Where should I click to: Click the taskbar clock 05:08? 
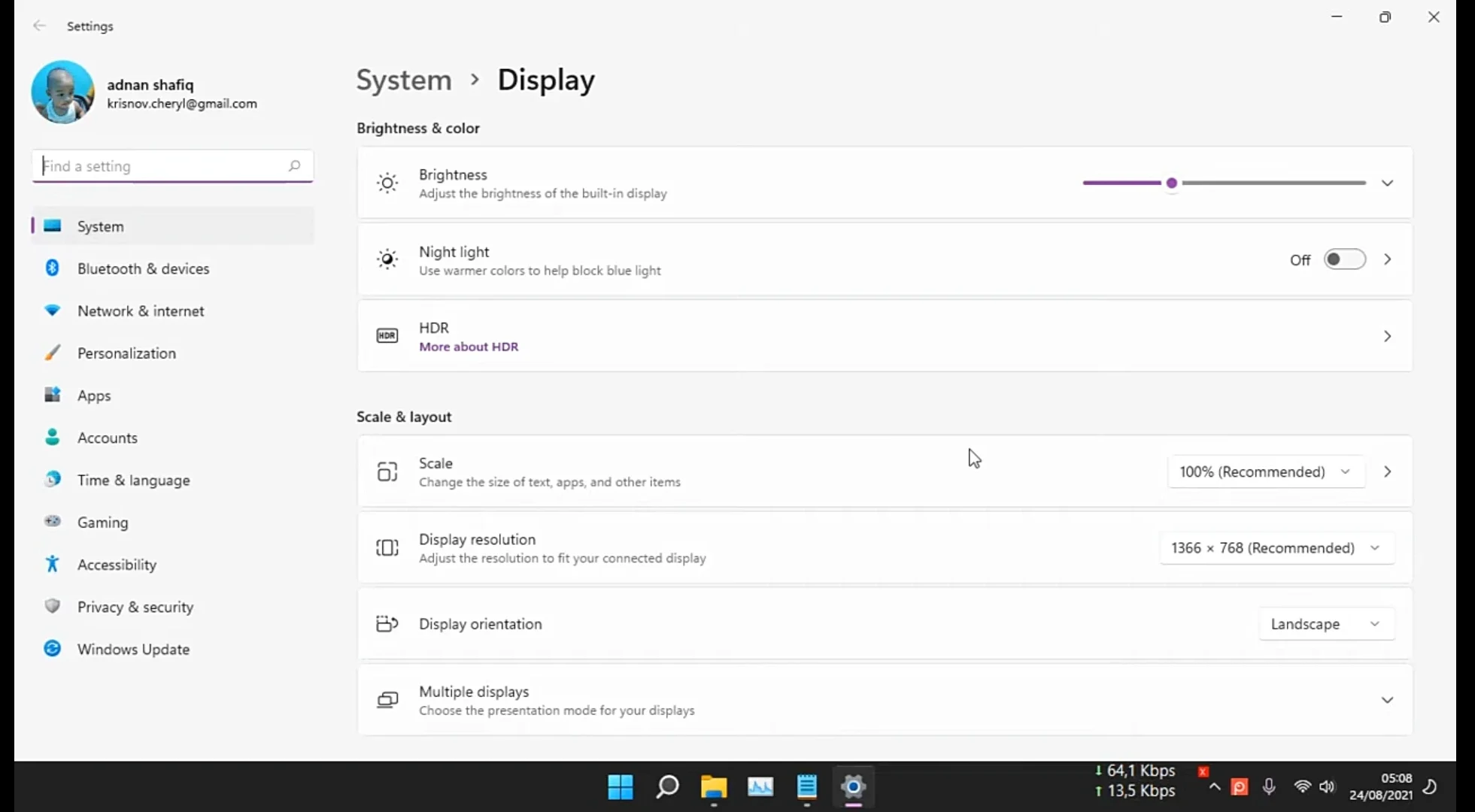(x=1396, y=778)
